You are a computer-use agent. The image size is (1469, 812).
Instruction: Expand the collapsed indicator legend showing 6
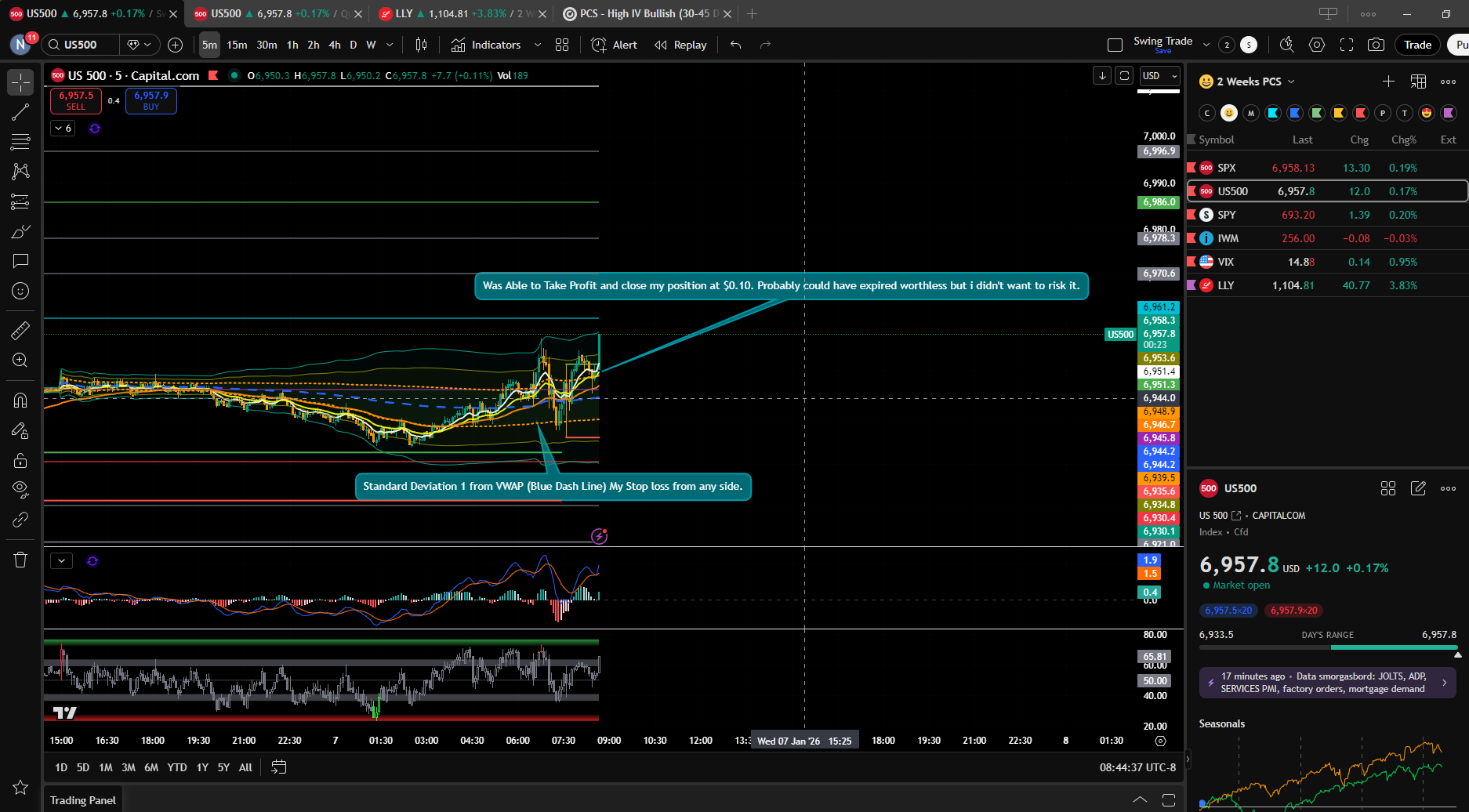coord(63,128)
